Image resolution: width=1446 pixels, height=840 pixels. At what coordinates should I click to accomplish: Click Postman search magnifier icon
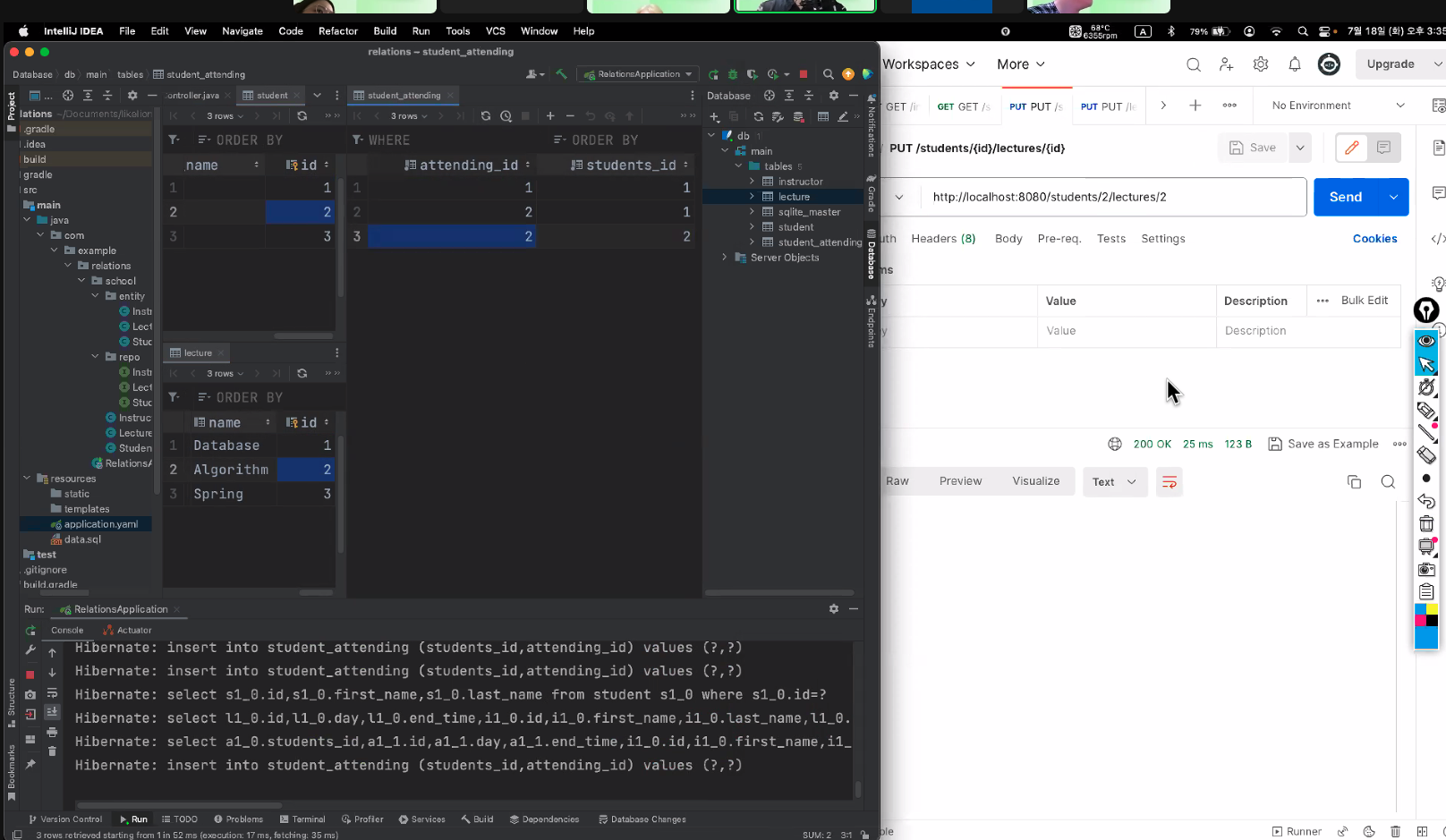coord(1194,64)
